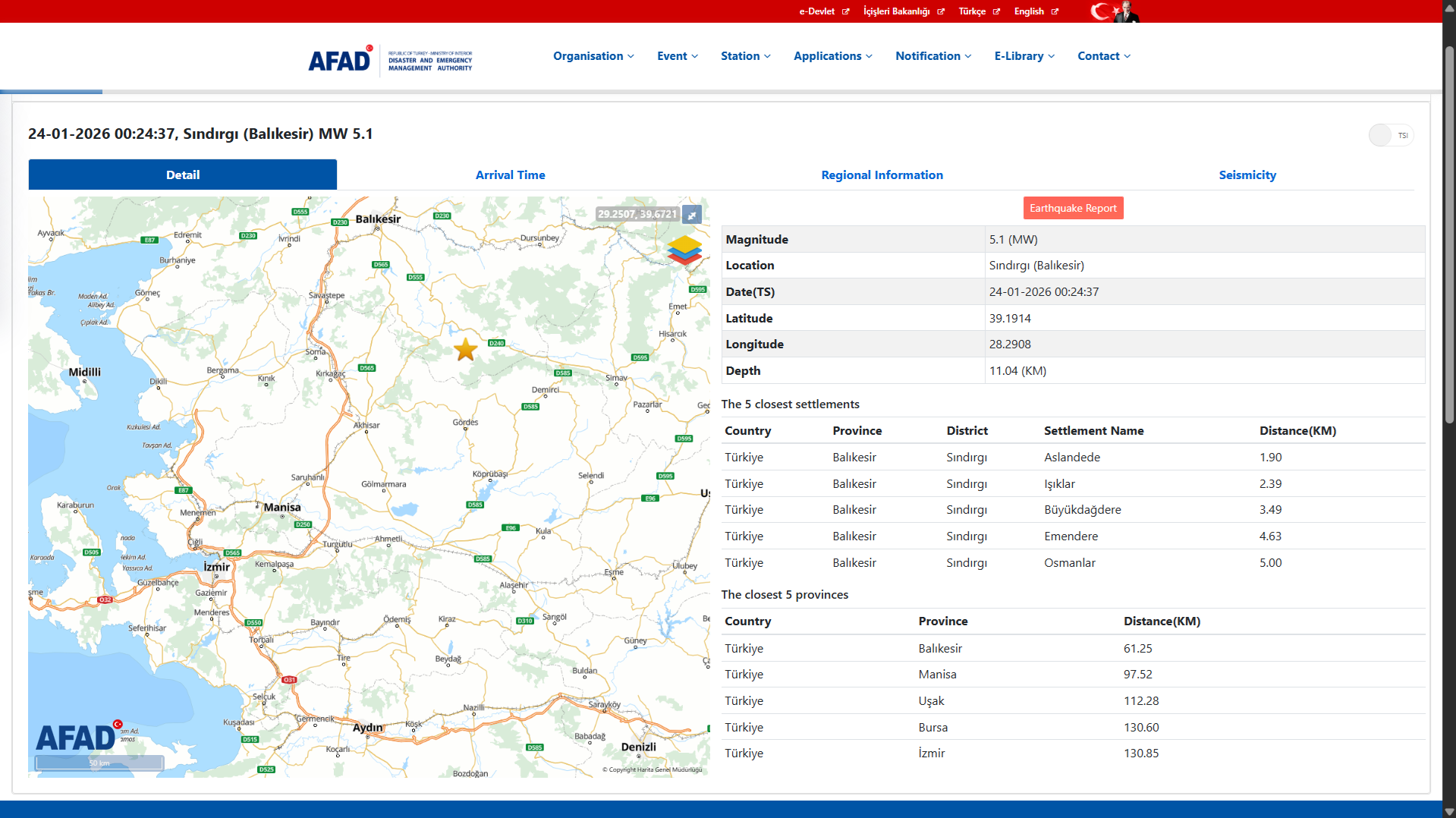
Task: Toggle the TSI time zone switch
Action: [x=1391, y=136]
